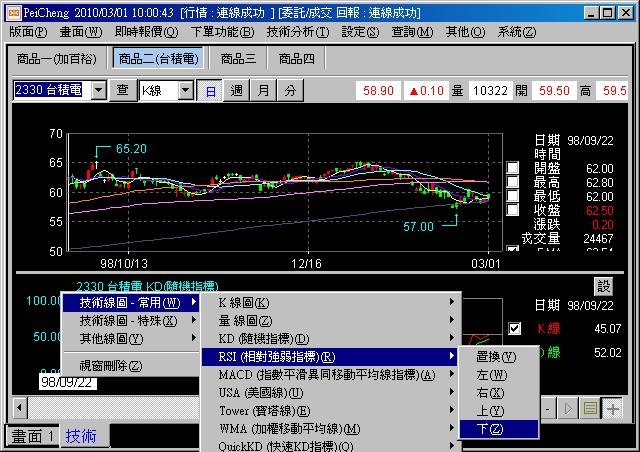Toggle the checkbox beside 開盤 value
The image size is (640, 452).
[x=513, y=168]
